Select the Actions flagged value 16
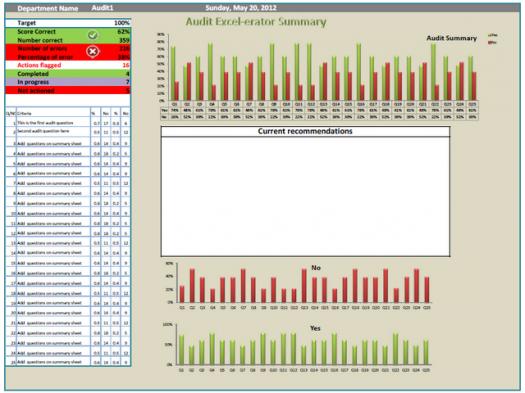Screen dimensions: 525x393 pyautogui.click(x=126, y=65)
